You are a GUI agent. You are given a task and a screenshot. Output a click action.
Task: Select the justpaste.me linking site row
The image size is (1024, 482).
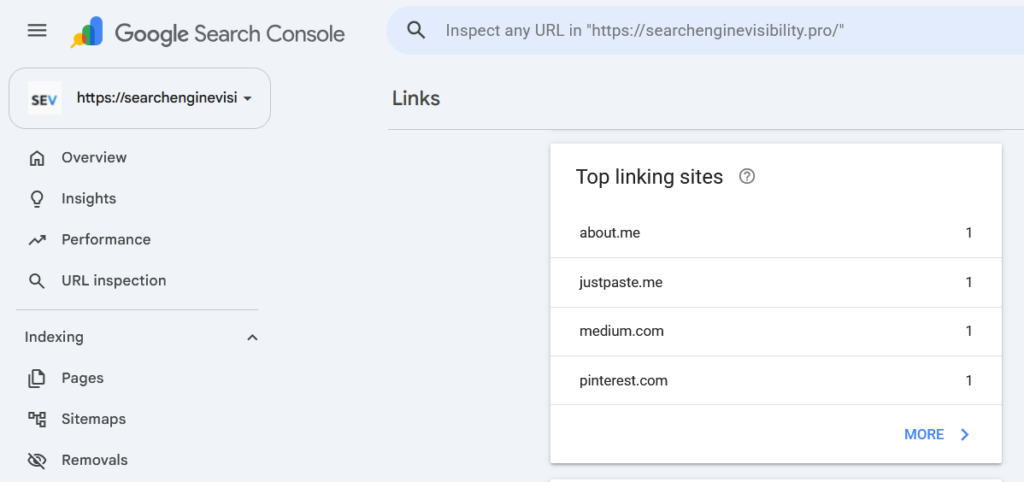click(x=776, y=282)
